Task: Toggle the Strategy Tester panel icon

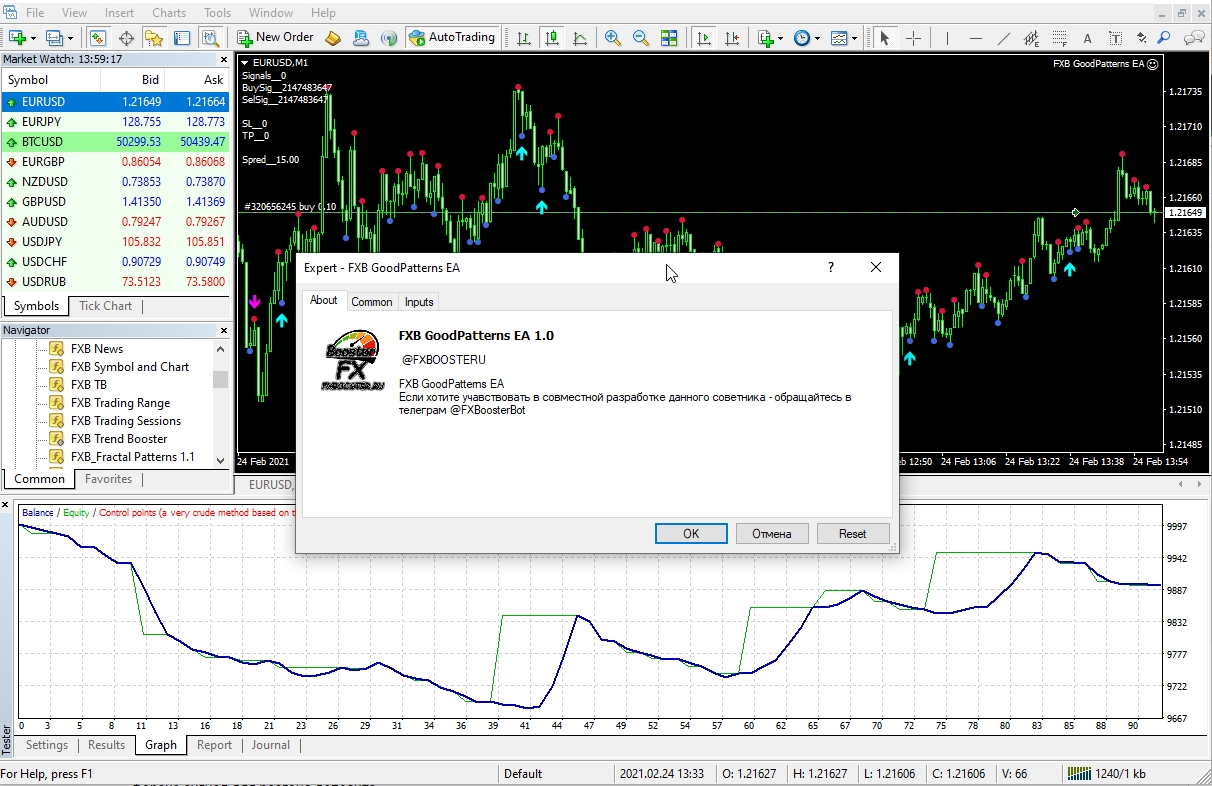Action: 210,38
